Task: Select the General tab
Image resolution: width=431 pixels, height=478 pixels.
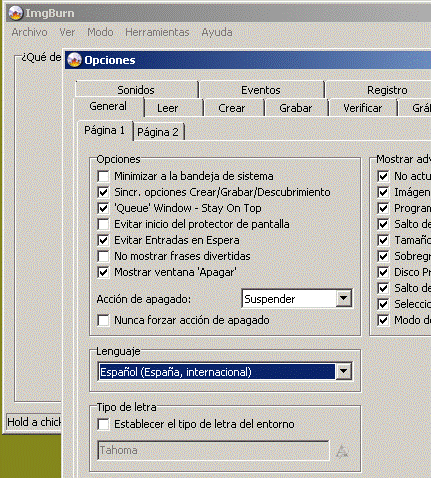Action: click(x=108, y=106)
